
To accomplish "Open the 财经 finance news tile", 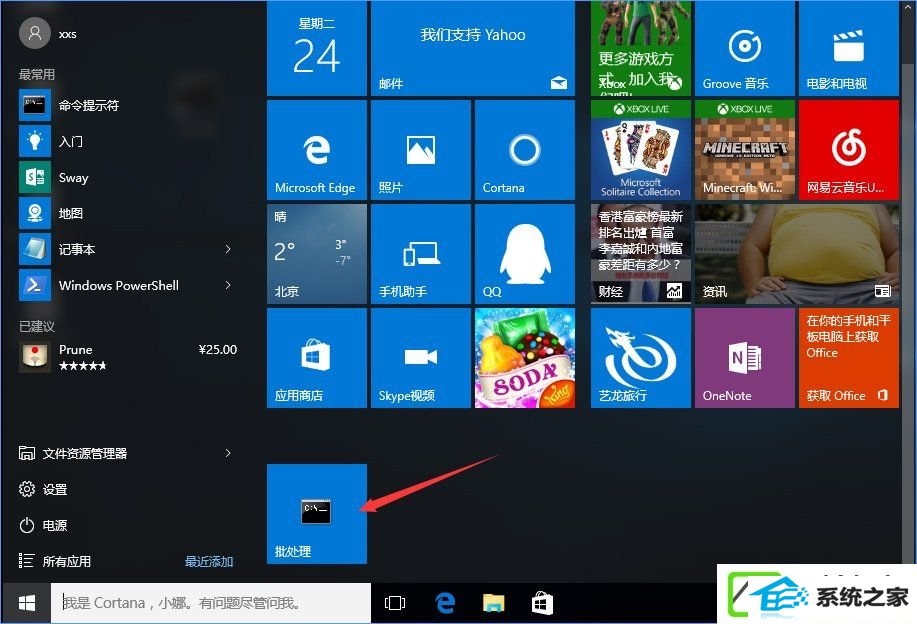I will (640, 254).
